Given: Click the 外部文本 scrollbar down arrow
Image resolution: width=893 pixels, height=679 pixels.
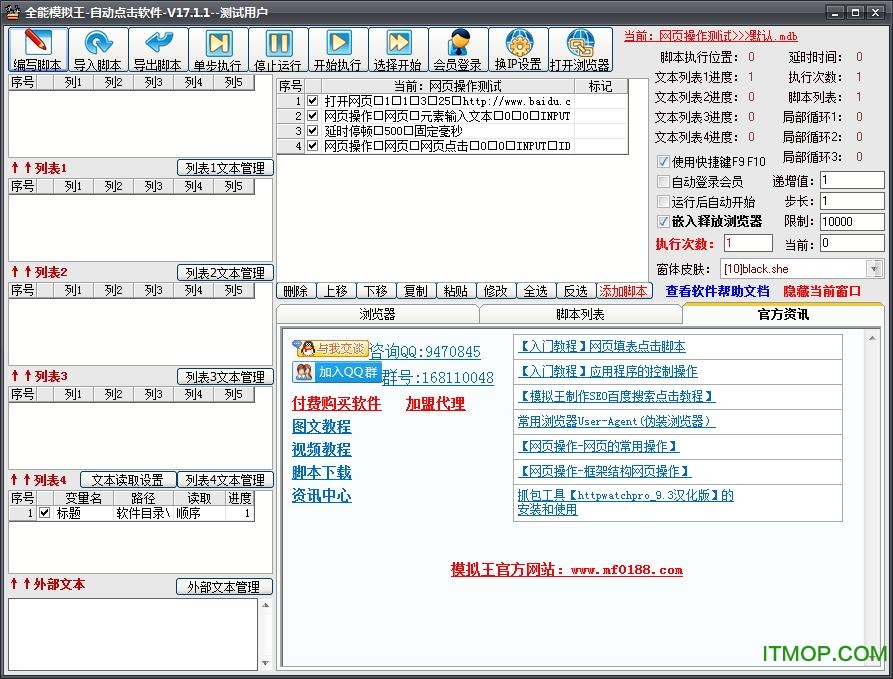Looking at the screenshot, I should pos(265,663).
